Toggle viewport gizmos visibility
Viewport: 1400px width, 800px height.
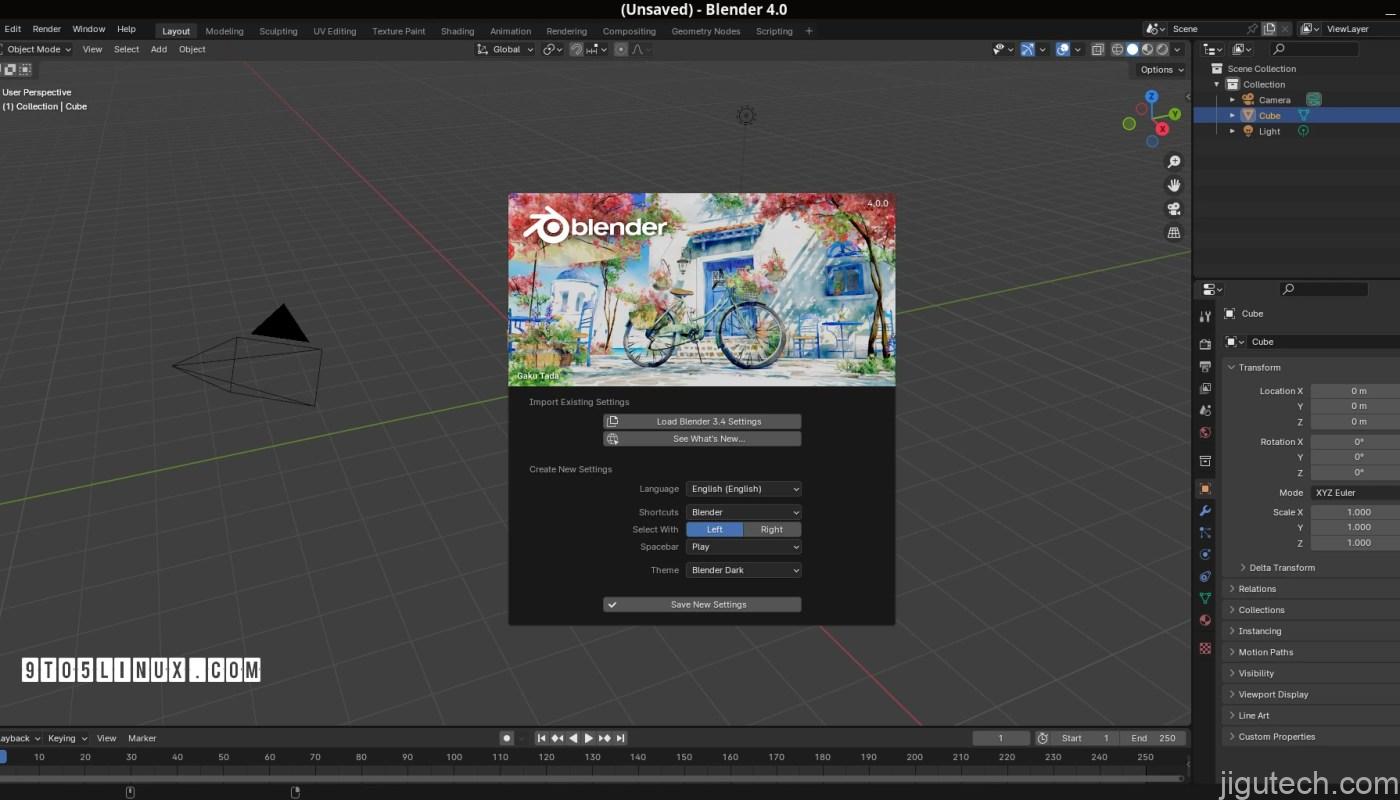tap(1027, 49)
